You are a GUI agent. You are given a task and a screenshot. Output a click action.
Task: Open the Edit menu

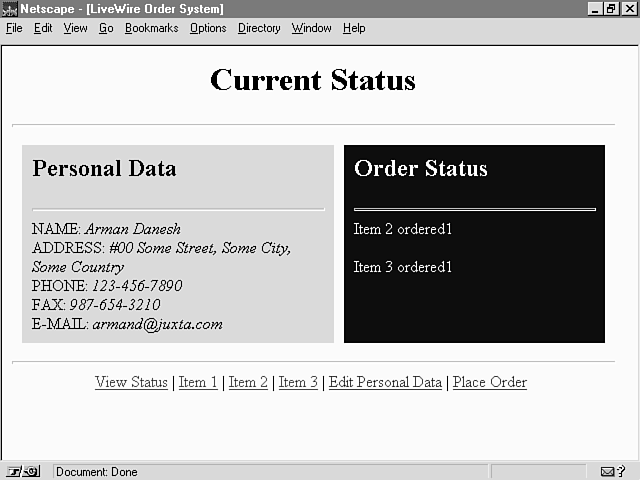(x=43, y=28)
